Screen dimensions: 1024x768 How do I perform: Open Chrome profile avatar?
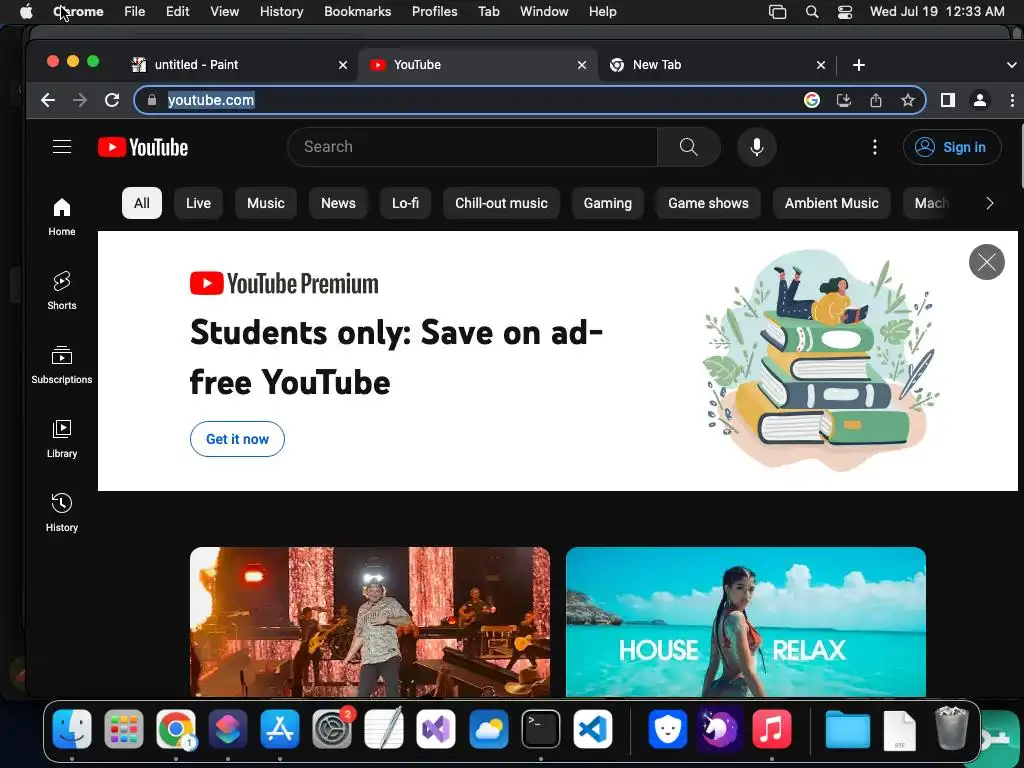coord(980,100)
